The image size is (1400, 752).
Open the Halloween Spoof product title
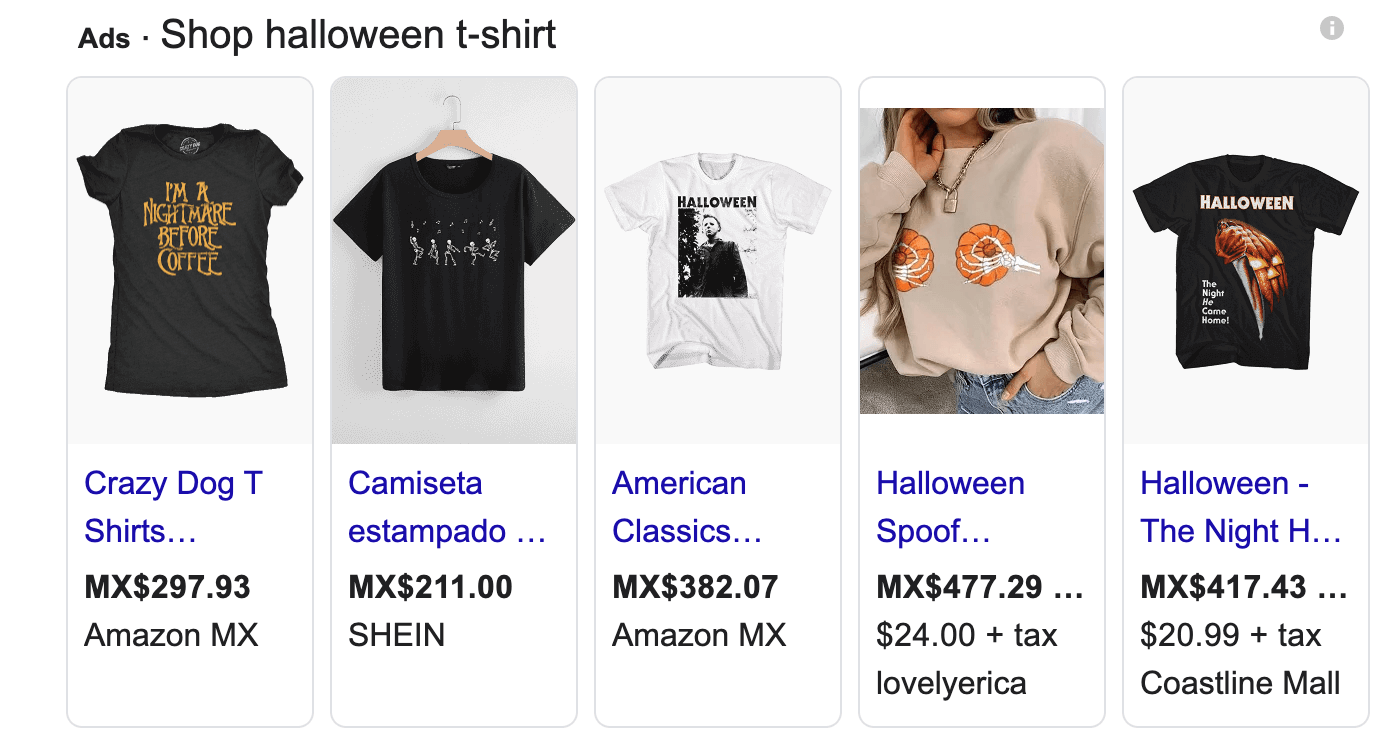[x=950, y=507]
